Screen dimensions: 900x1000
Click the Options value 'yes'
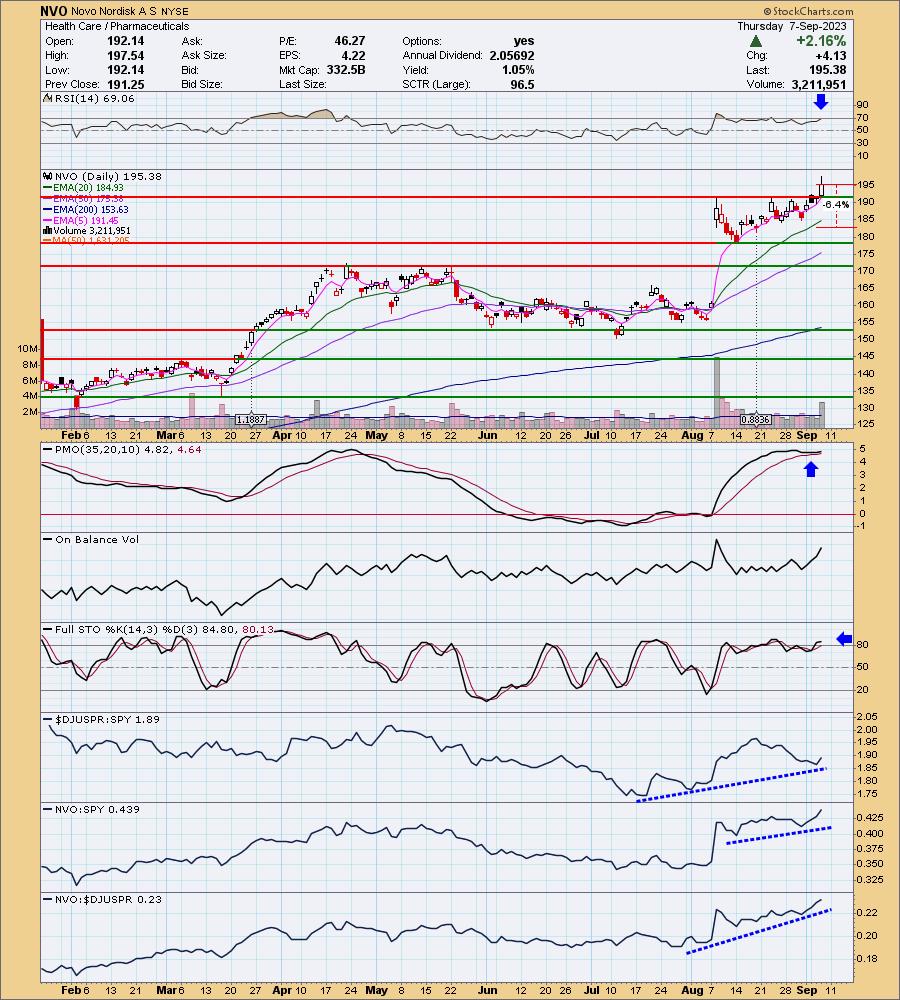pyautogui.click(x=524, y=41)
